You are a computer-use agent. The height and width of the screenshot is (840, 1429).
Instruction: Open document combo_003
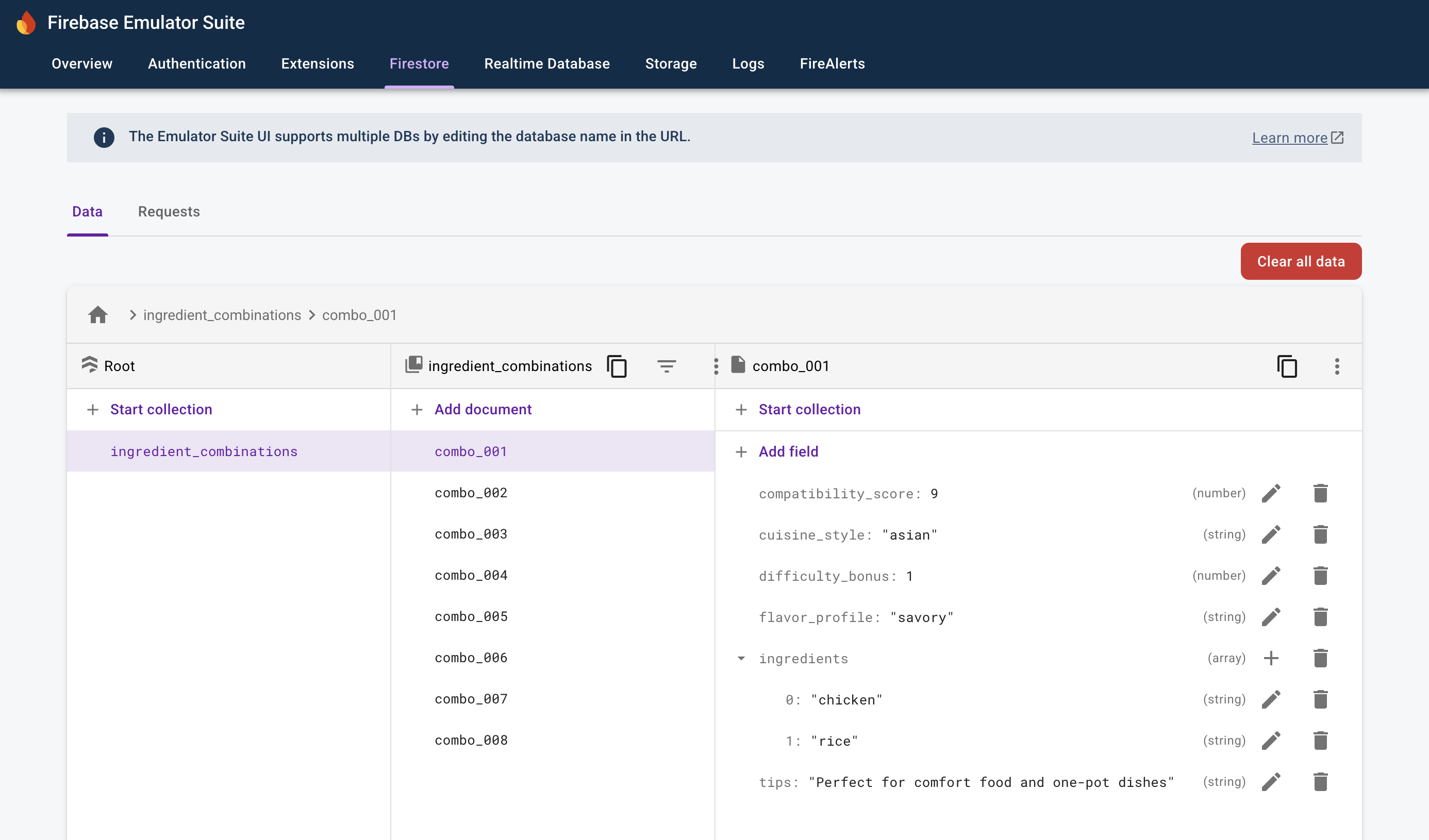552,534
